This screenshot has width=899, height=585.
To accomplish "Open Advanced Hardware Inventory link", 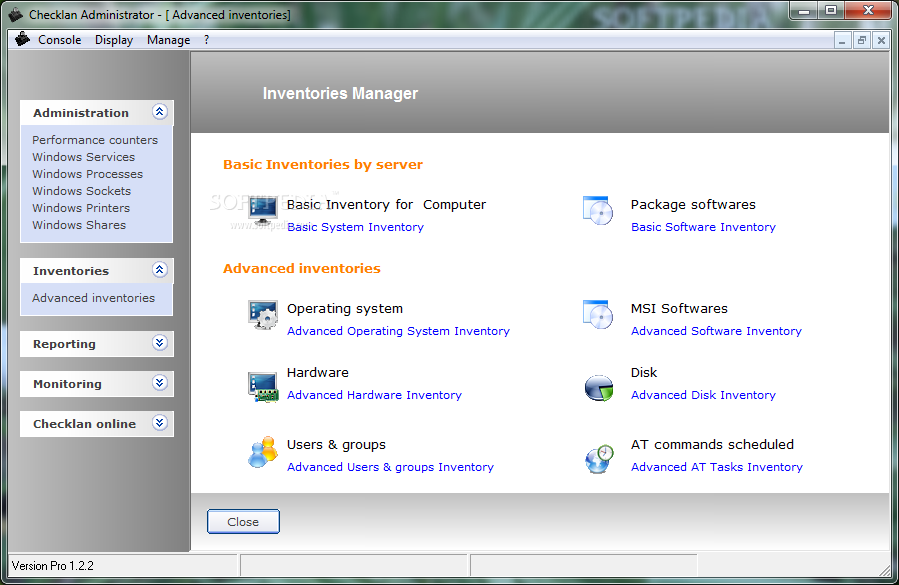I will [374, 395].
